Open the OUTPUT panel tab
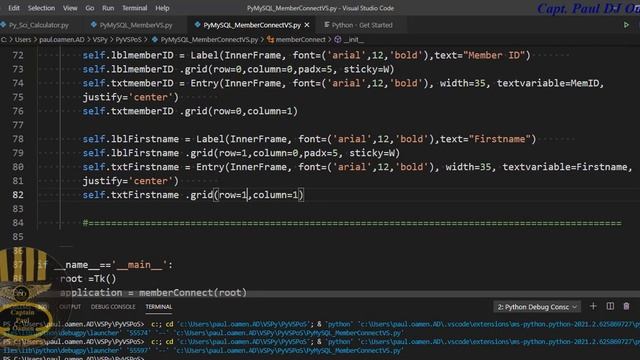This screenshot has height=360, width=640. [x=70, y=307]
